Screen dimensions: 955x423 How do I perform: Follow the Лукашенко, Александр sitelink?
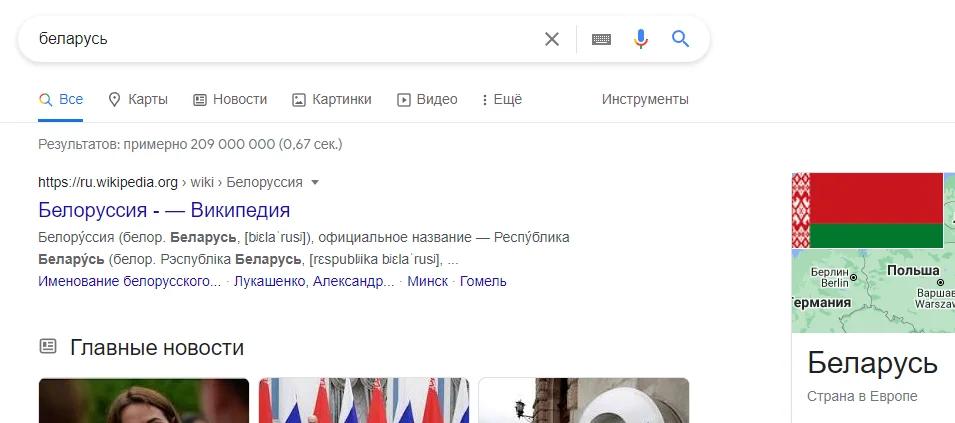(x=314, y=281)
